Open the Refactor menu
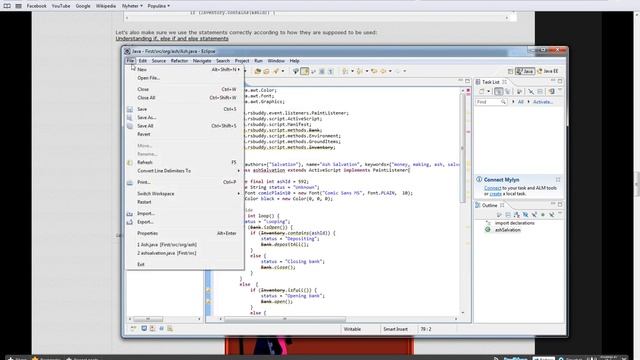The width and height of the screenshot is (640, 360). (179, 61)
